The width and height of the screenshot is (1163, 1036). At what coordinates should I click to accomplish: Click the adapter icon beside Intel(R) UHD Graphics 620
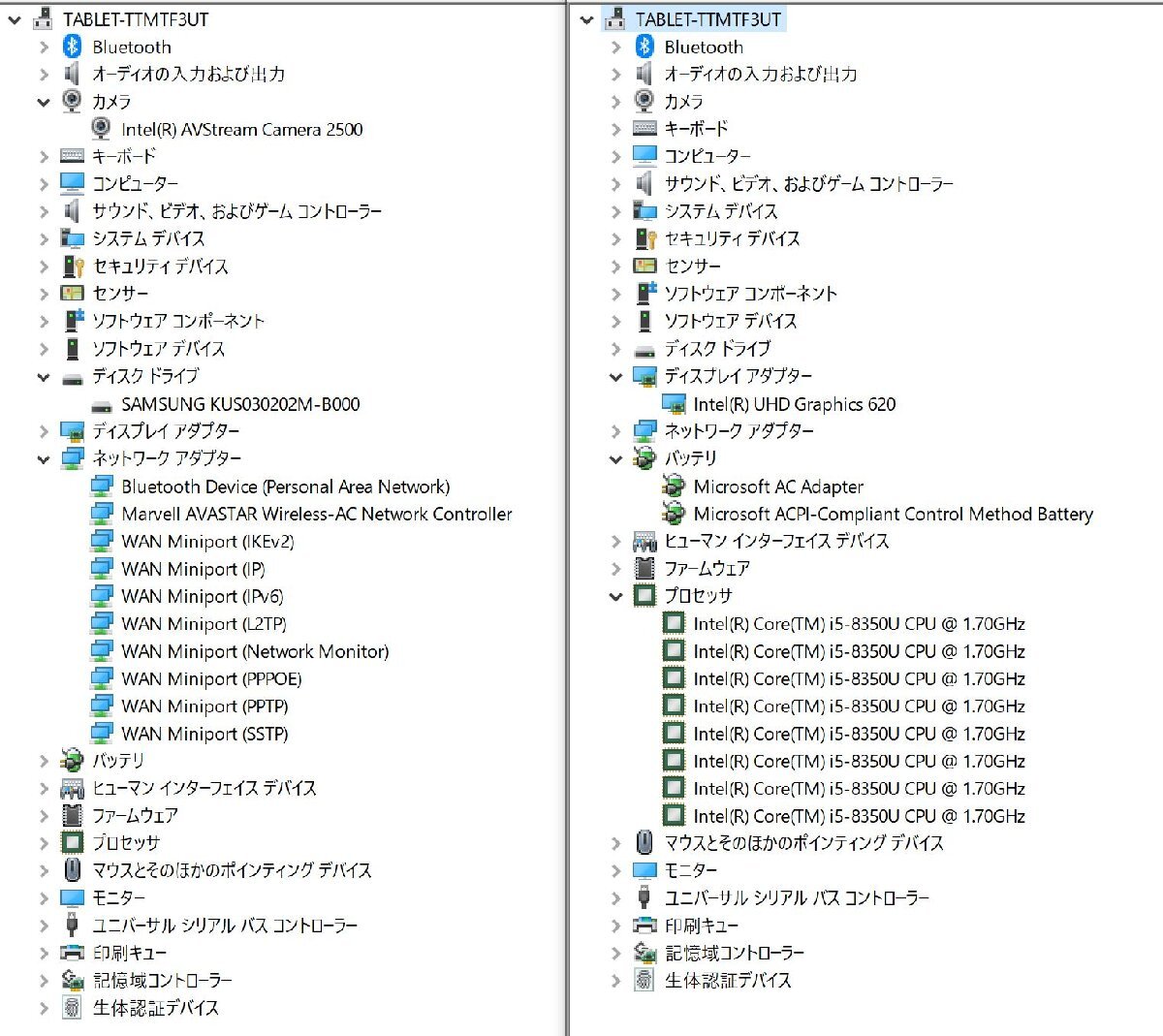click(674, 403)
